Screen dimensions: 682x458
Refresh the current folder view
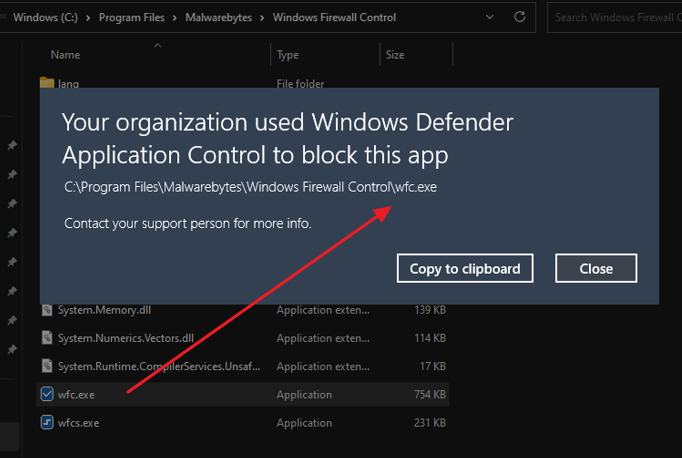(520, 17)
